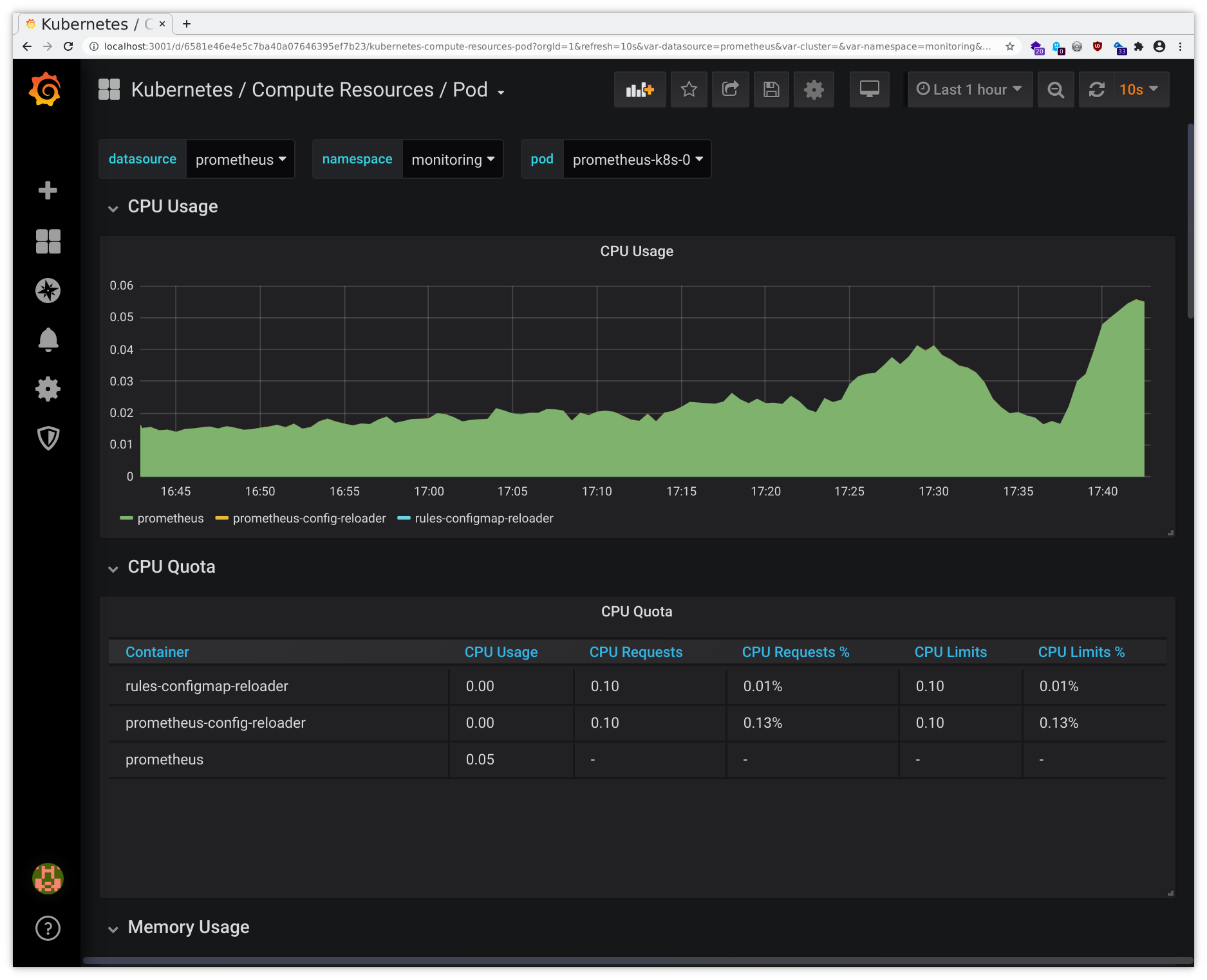This screenshot has width=1207, height=980.
Task: Open the Server Admin shield icon
Action: pos(48,438)
